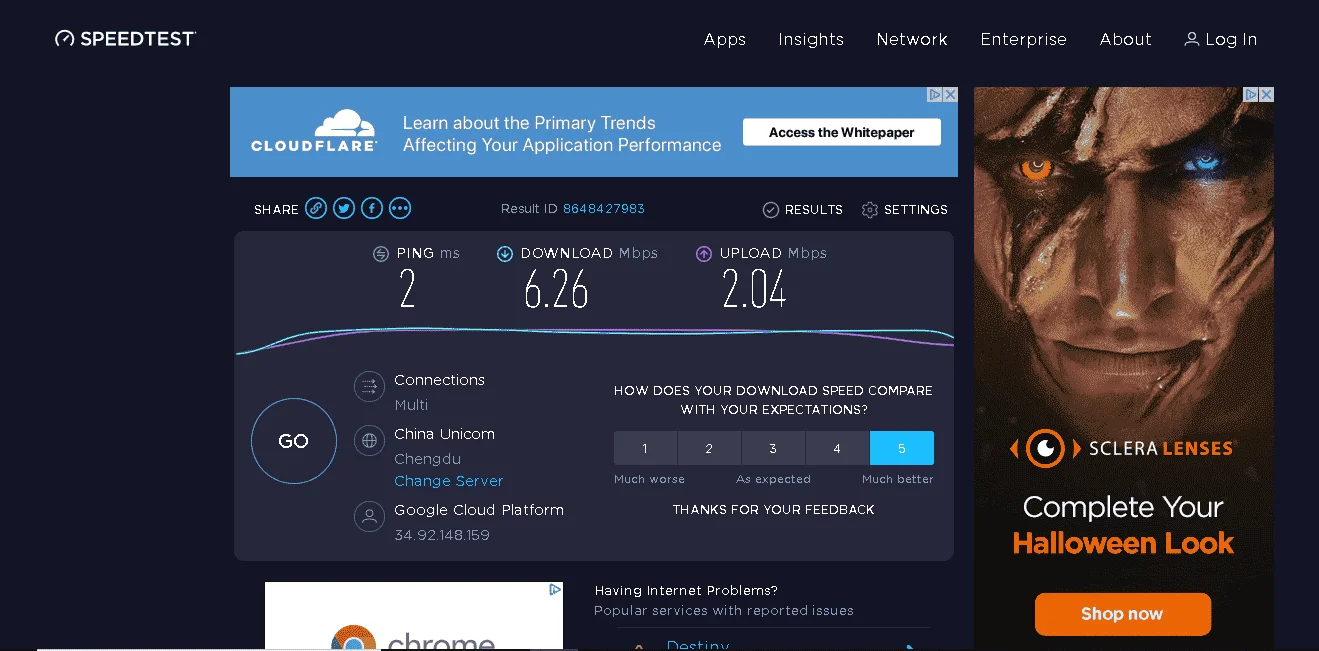Viewport: 1319px width, 651px height.
Task: Click Log In text
Action: point(1231,39)
